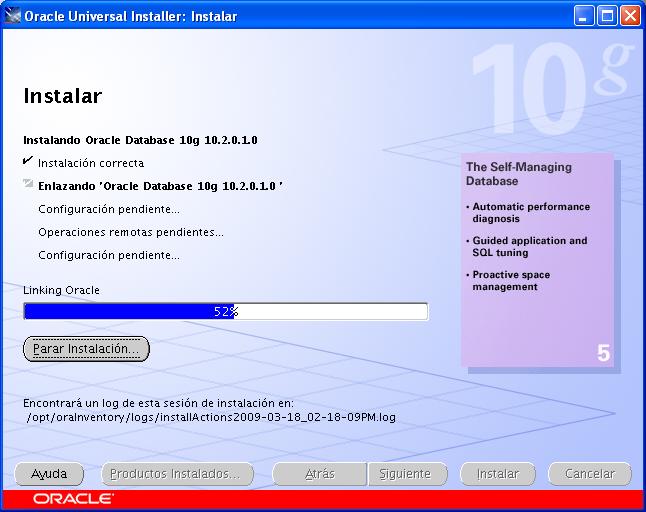Click 'Guided application and SQL tuning' bullet

[x=529, y=246]
